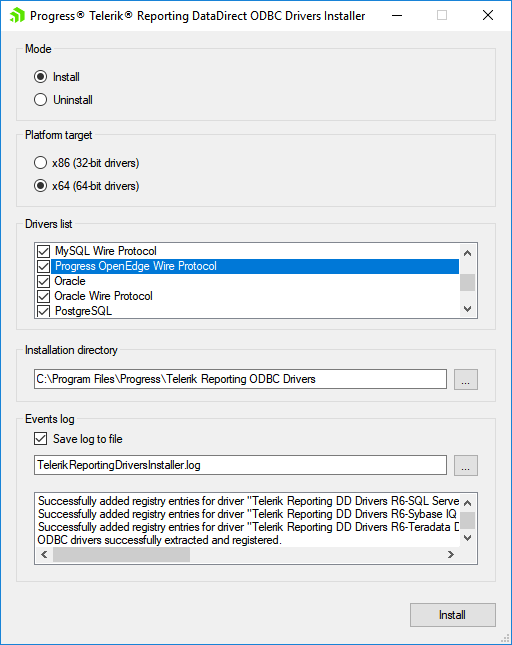Select the Install mode radio button
Image resolution: width=512 pixels, height=645 pixels.
40,77
